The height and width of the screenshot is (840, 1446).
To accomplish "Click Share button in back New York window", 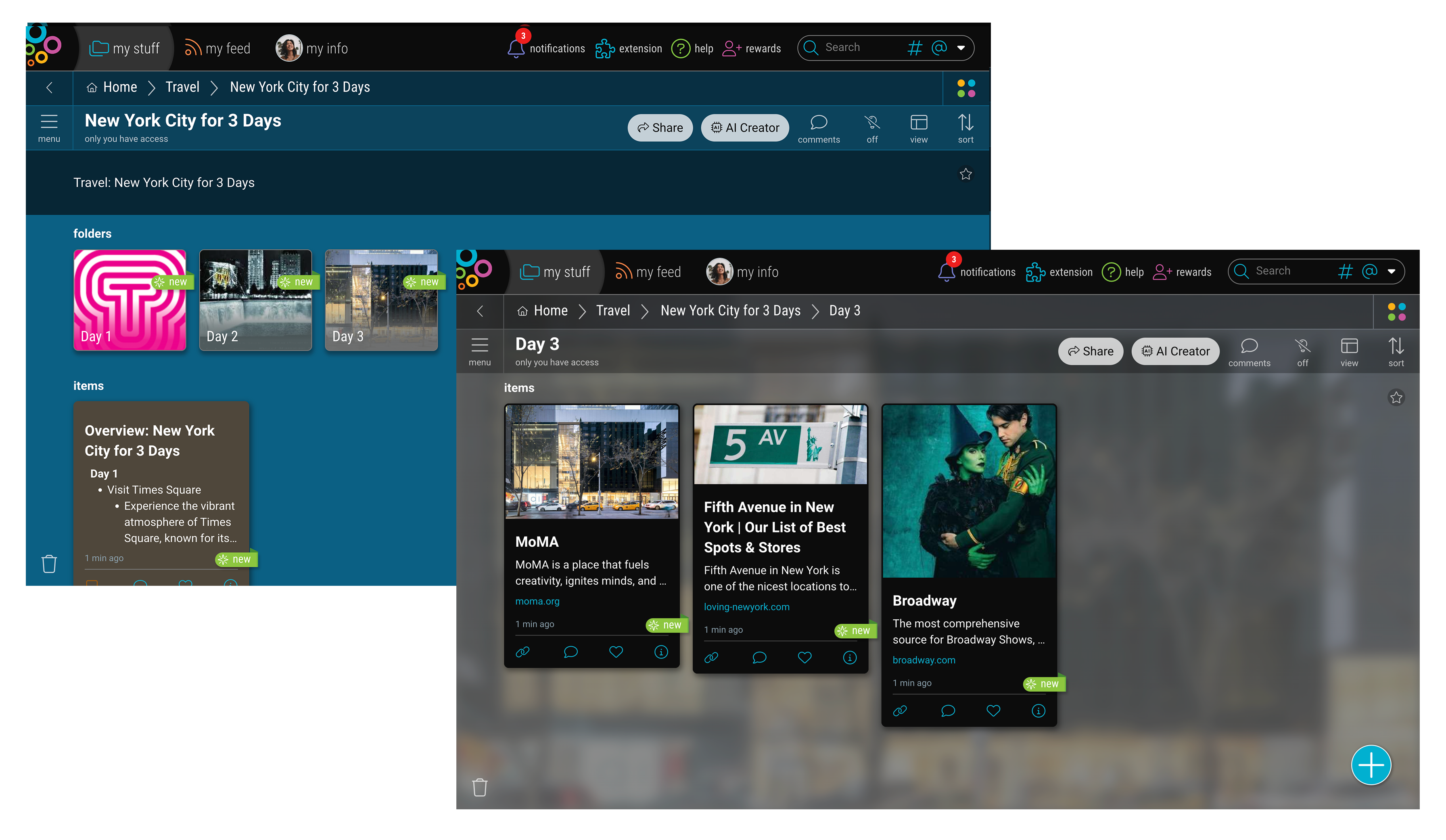I will tap(659, 128).
